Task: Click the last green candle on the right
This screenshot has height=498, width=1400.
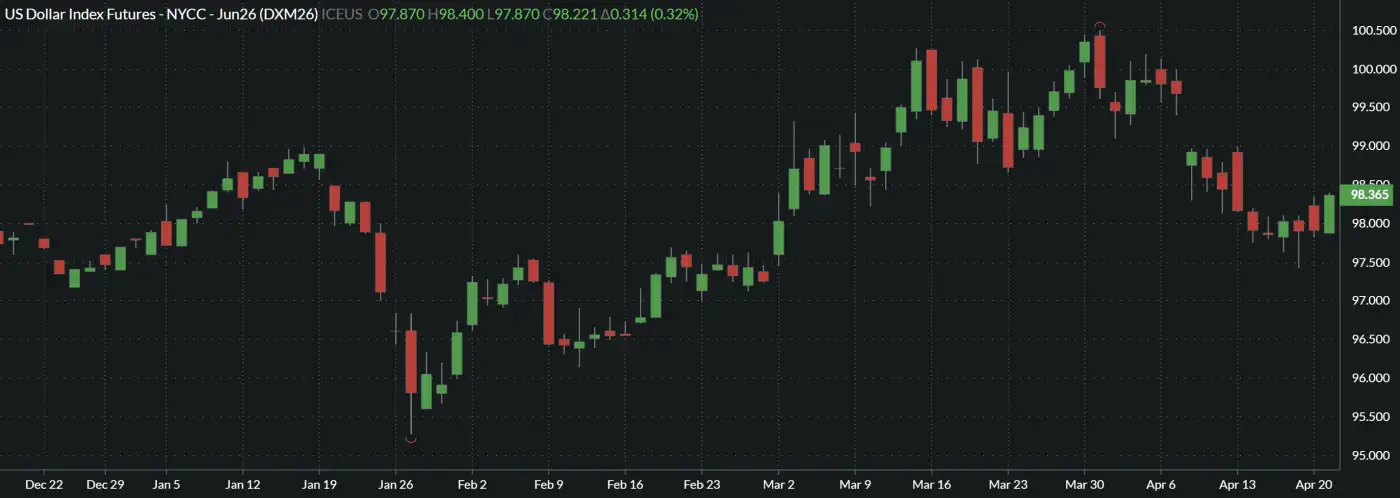Action: click(x=1329, y=214)
